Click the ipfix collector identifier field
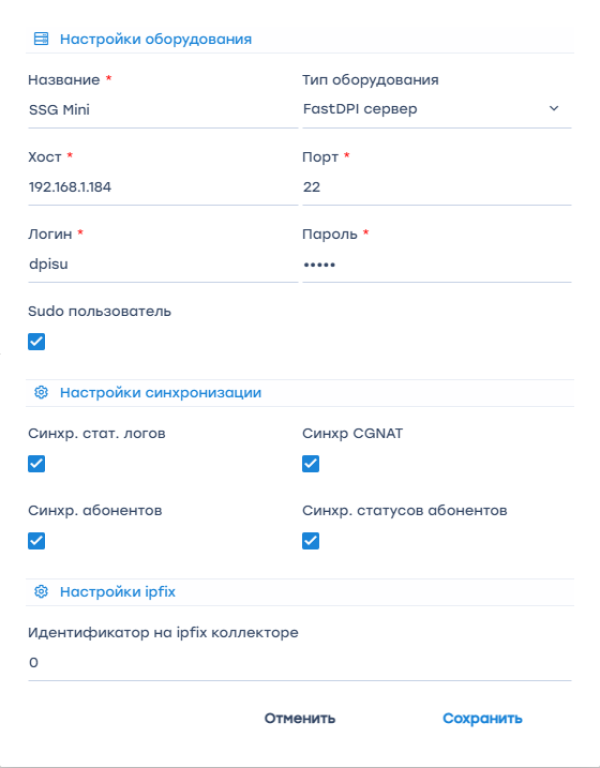 click(x=300, y=663)
